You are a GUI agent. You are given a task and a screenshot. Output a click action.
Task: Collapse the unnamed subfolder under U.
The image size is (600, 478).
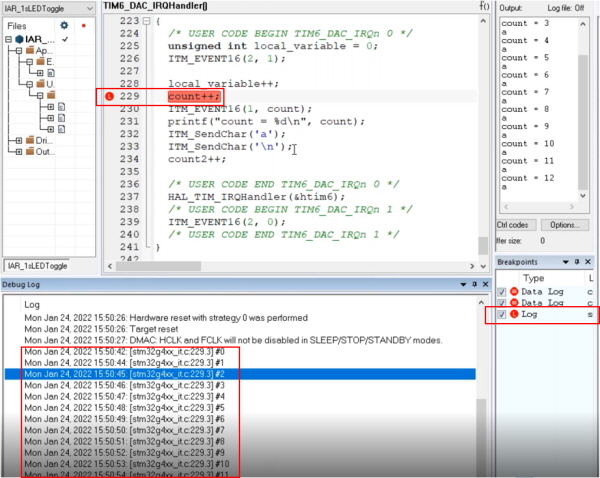coord(40,95)
